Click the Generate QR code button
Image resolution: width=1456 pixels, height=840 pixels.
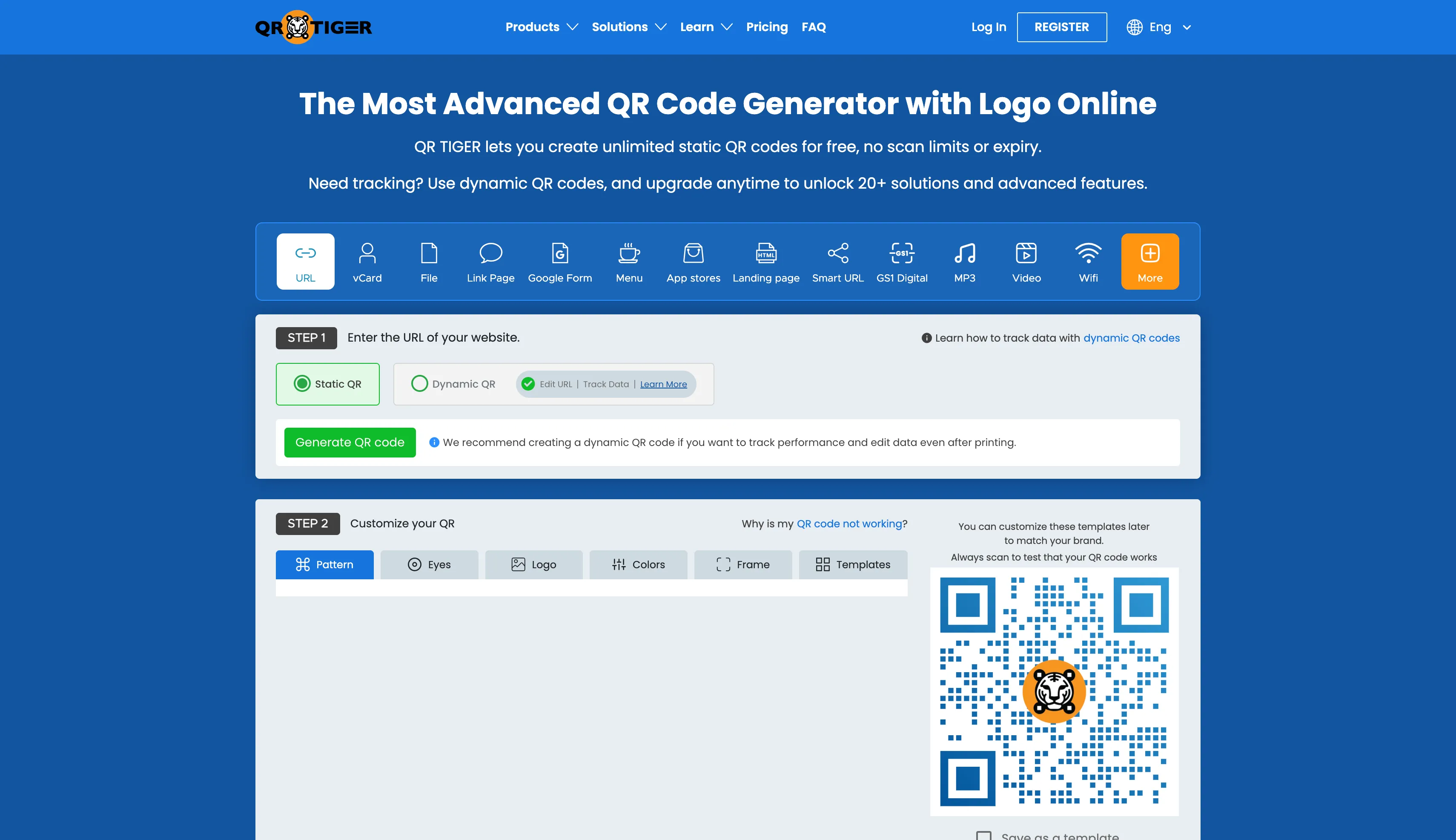click(x=350, y=442)
